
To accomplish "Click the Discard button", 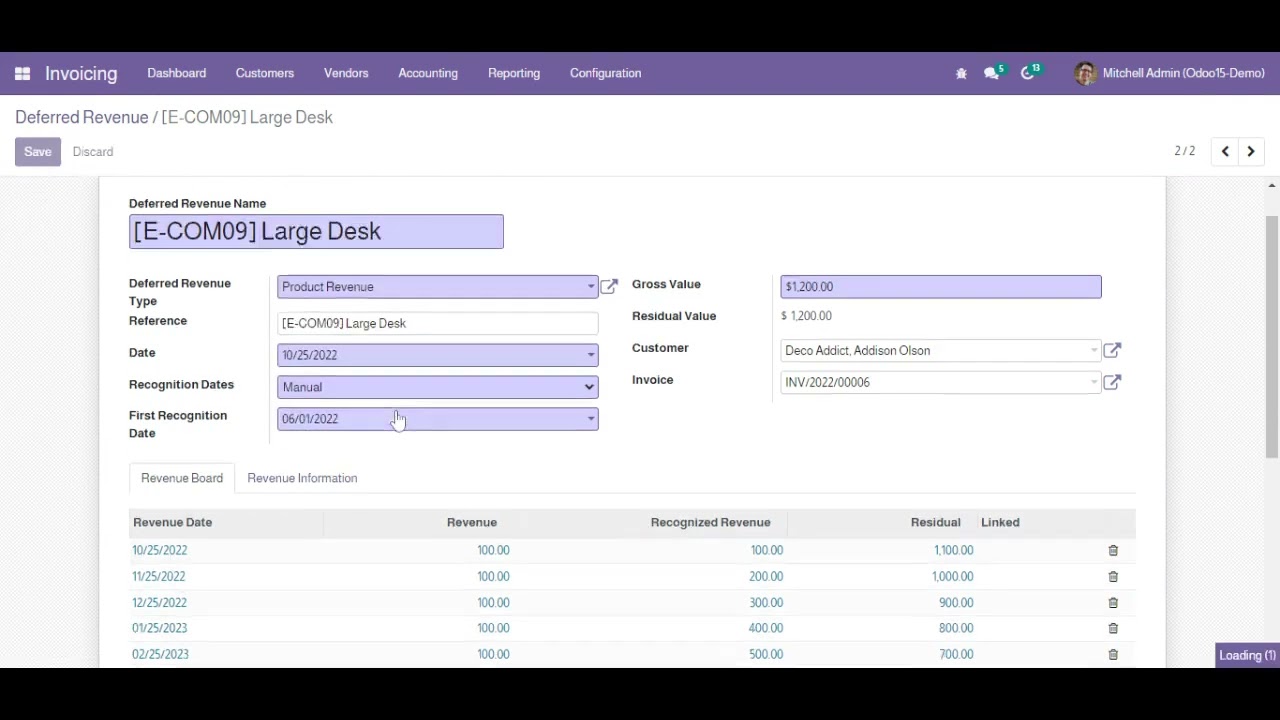I will click(x=93, y=152).
